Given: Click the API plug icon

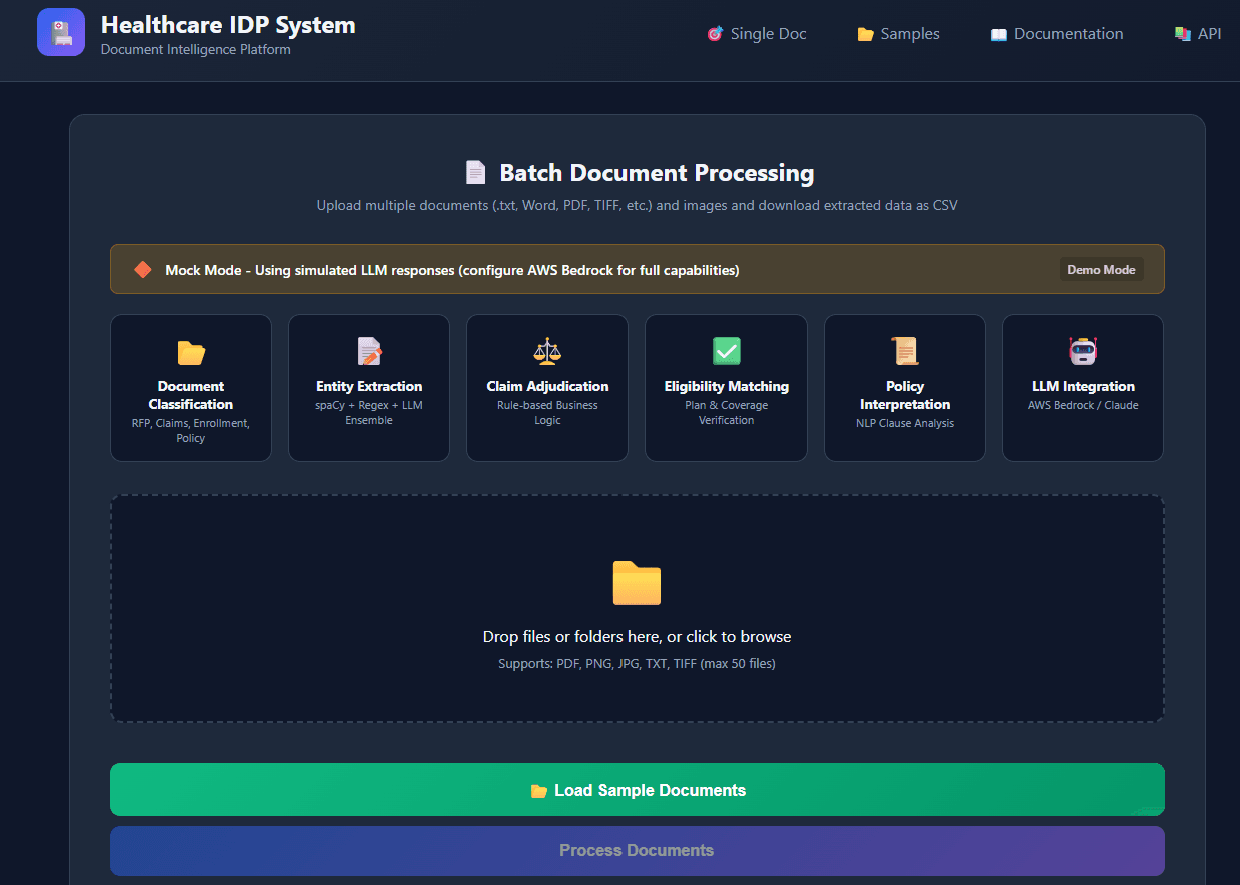Looking at the screenshot, I should 1181,33.
